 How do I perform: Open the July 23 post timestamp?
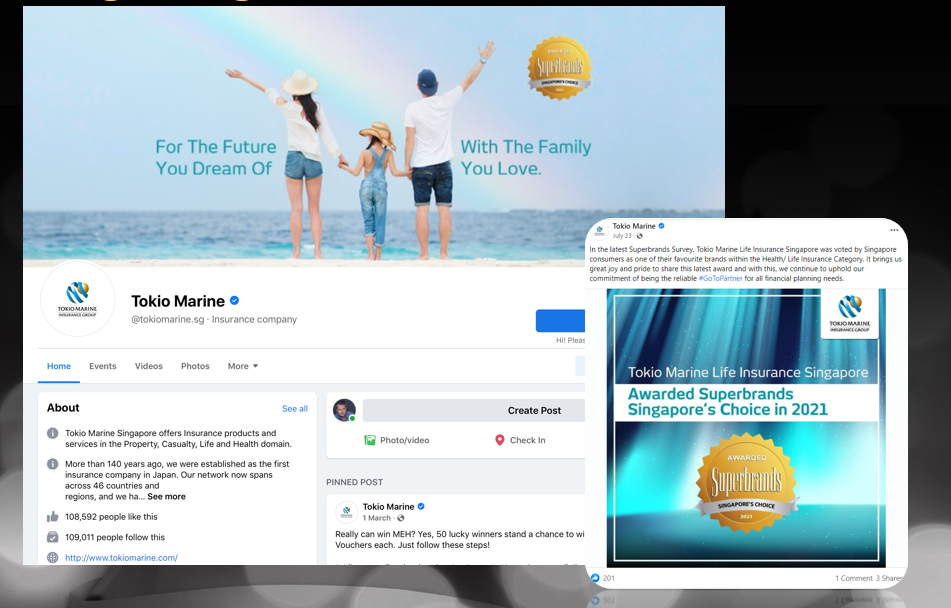click(x=622, y=236)
